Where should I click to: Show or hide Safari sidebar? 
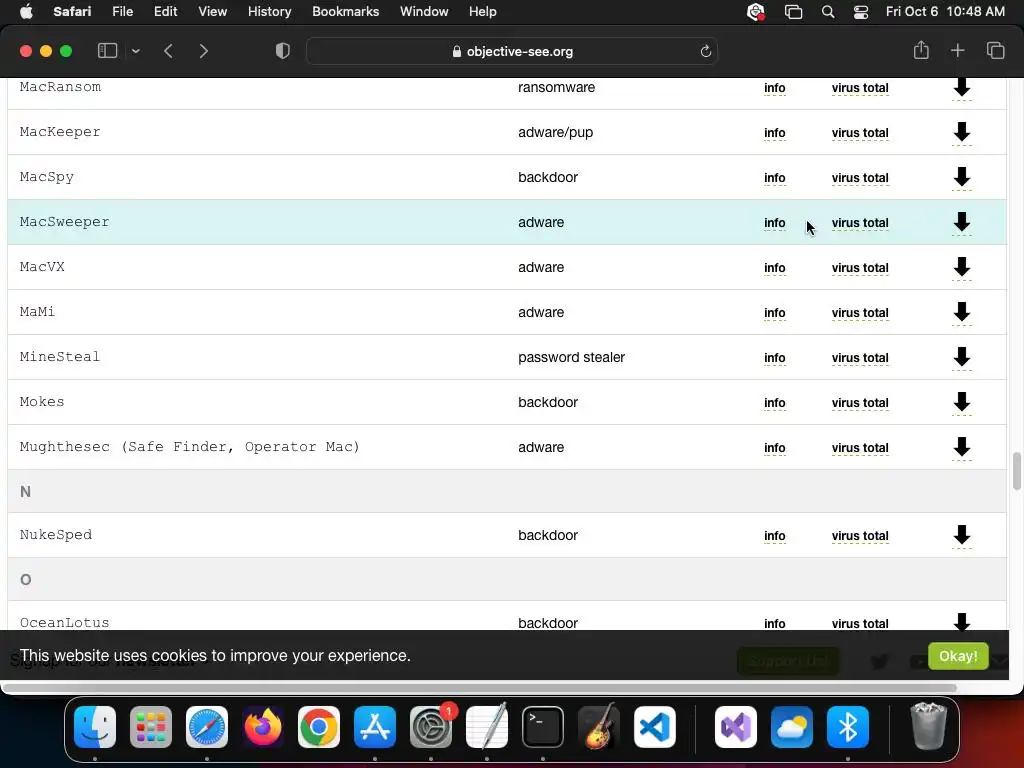107,51
